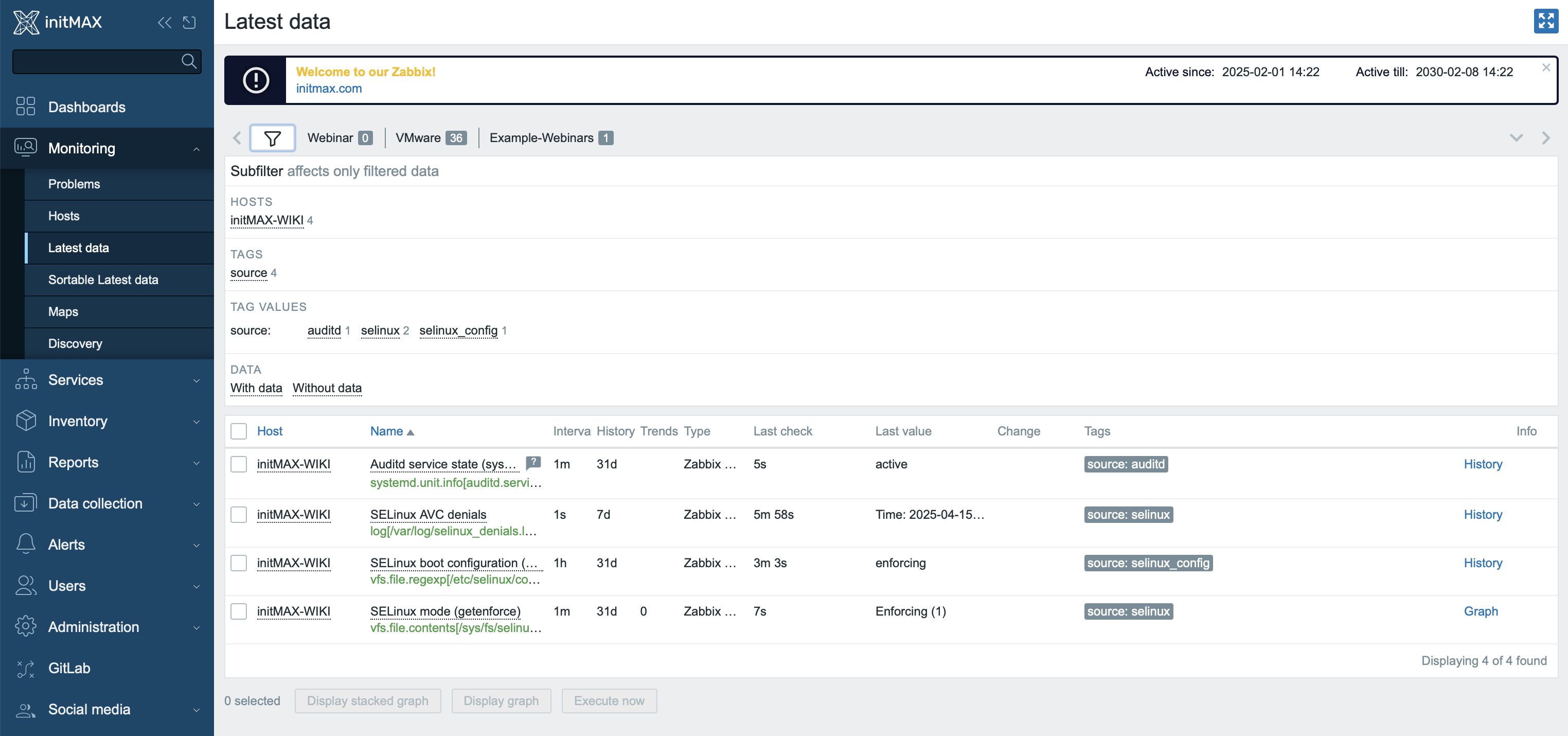The width and height of the screenshot is (1568, 736).
Task: Click the sidebar hide toggle icon
Action: click(x=189, y=23)
